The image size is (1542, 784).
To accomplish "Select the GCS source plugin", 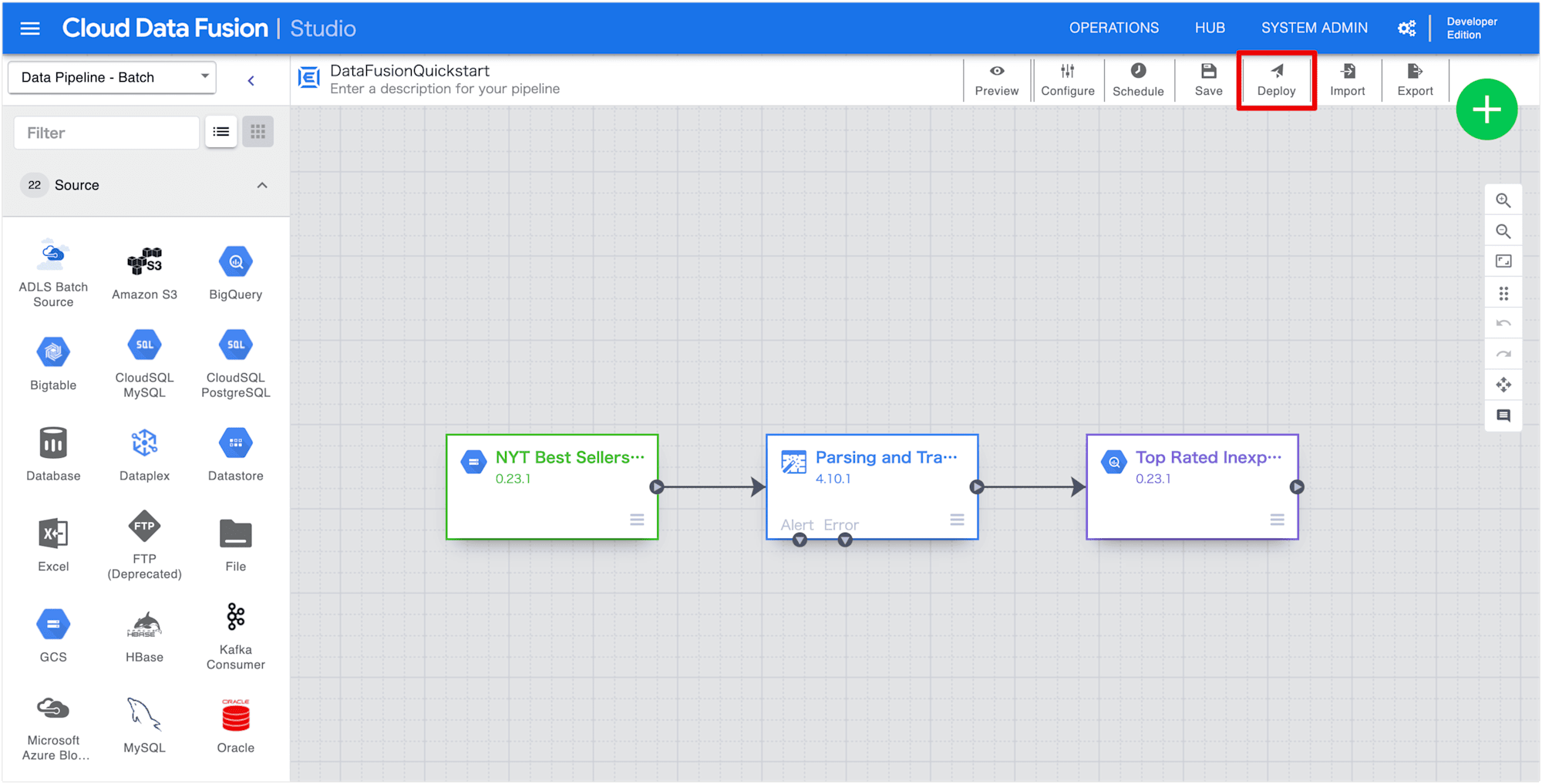I will (x=53, y=636).
